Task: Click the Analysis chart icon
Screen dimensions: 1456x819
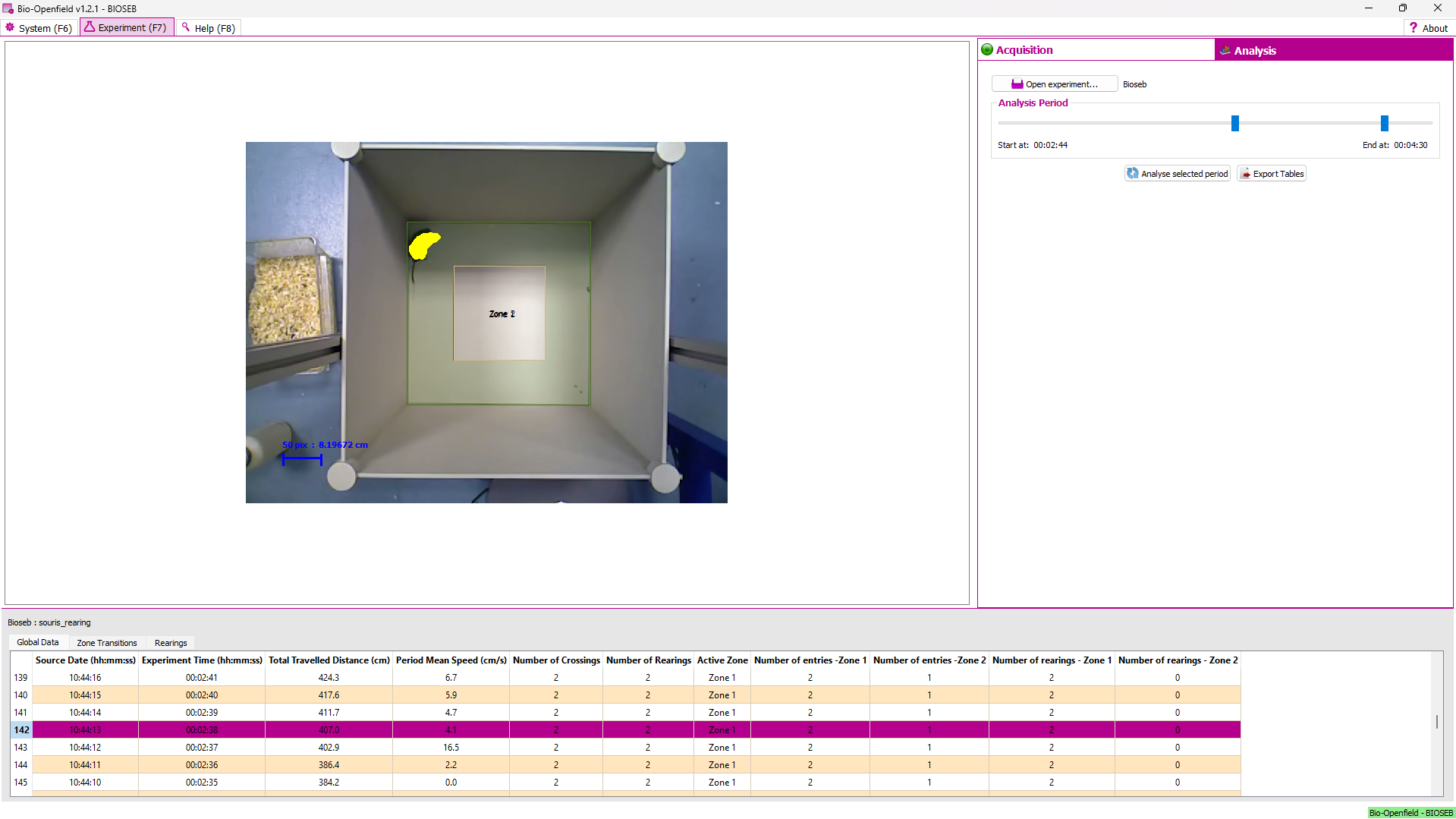Action: [x=1225, y=51]
